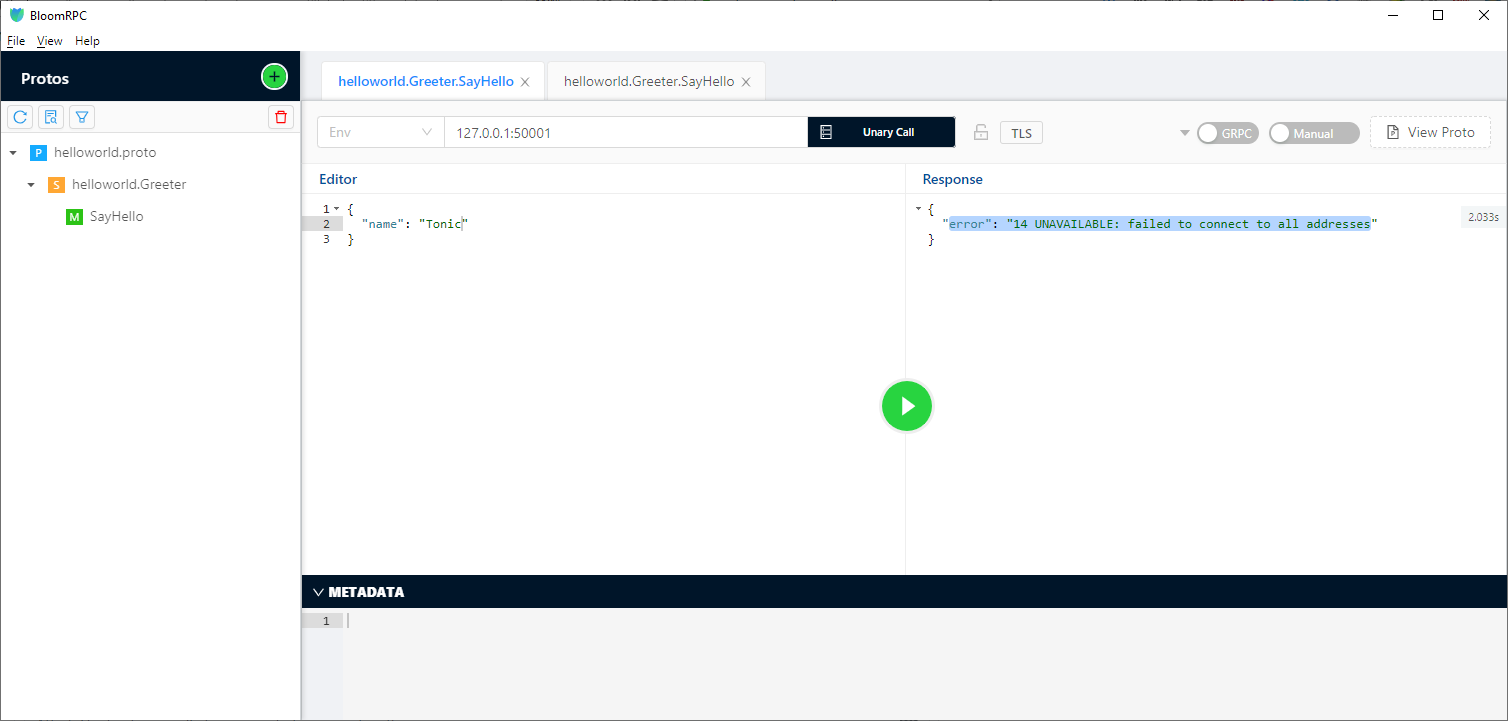This screenshot has height=721, width=1508.
Task: Click the BloomRPC logo in the title bar
Action: (16, 15)
